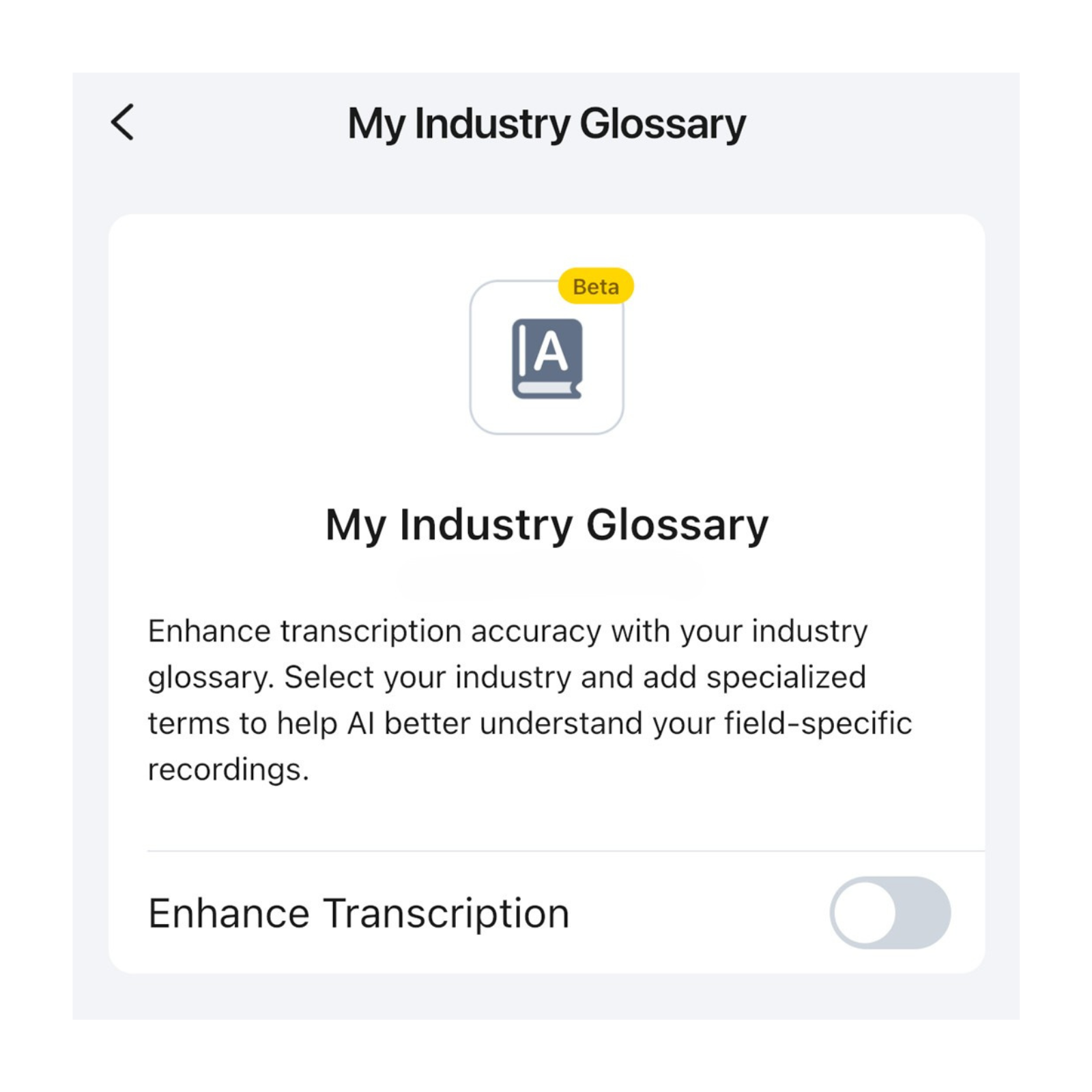Go back using the left chevron arrow
The image size is (1092, 1092).
(123, 123)
